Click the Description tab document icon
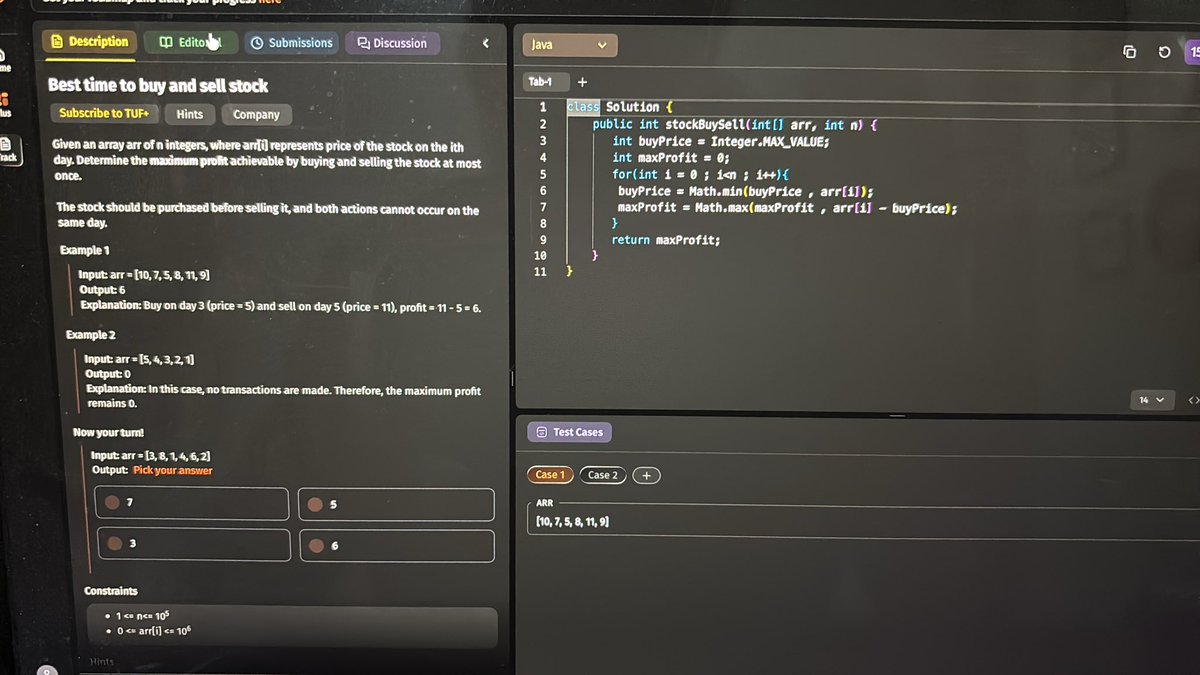 [57, 42]
